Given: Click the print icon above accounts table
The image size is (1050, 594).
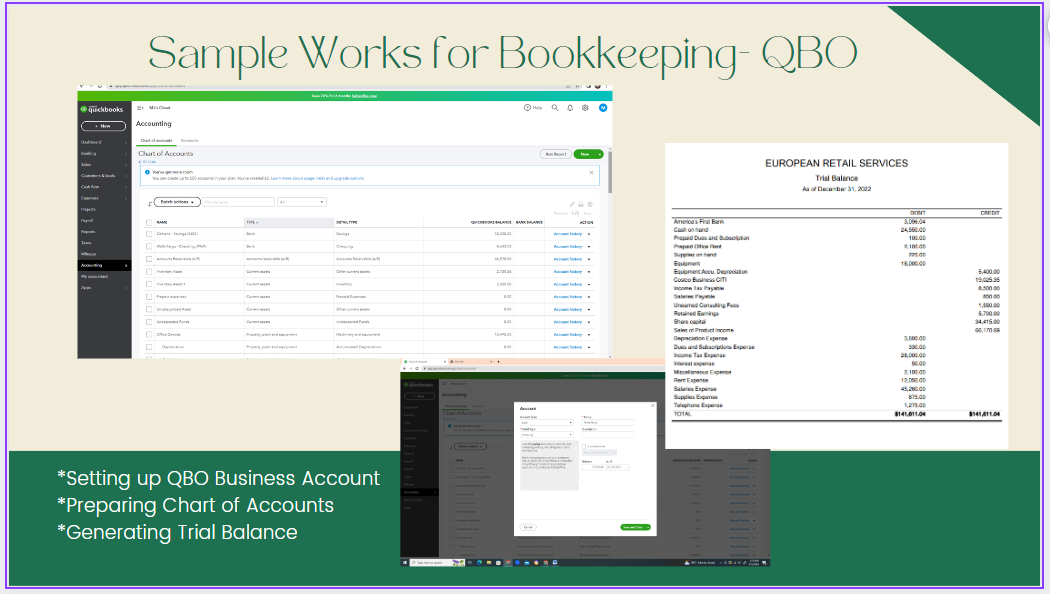Looking at the screenshot, I should (x=581, y=204).
